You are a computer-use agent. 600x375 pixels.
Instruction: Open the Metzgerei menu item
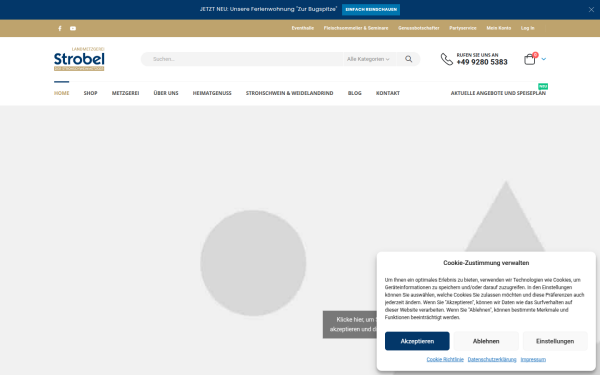click(x=125, y=93)
